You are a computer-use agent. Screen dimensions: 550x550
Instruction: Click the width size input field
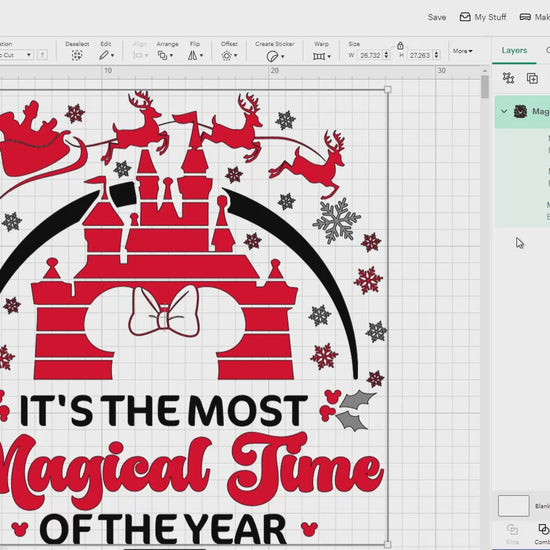(370, 55)
